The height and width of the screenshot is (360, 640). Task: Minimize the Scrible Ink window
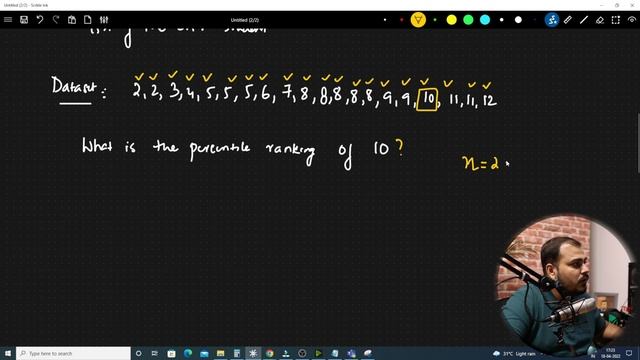[x=601, y=5]
